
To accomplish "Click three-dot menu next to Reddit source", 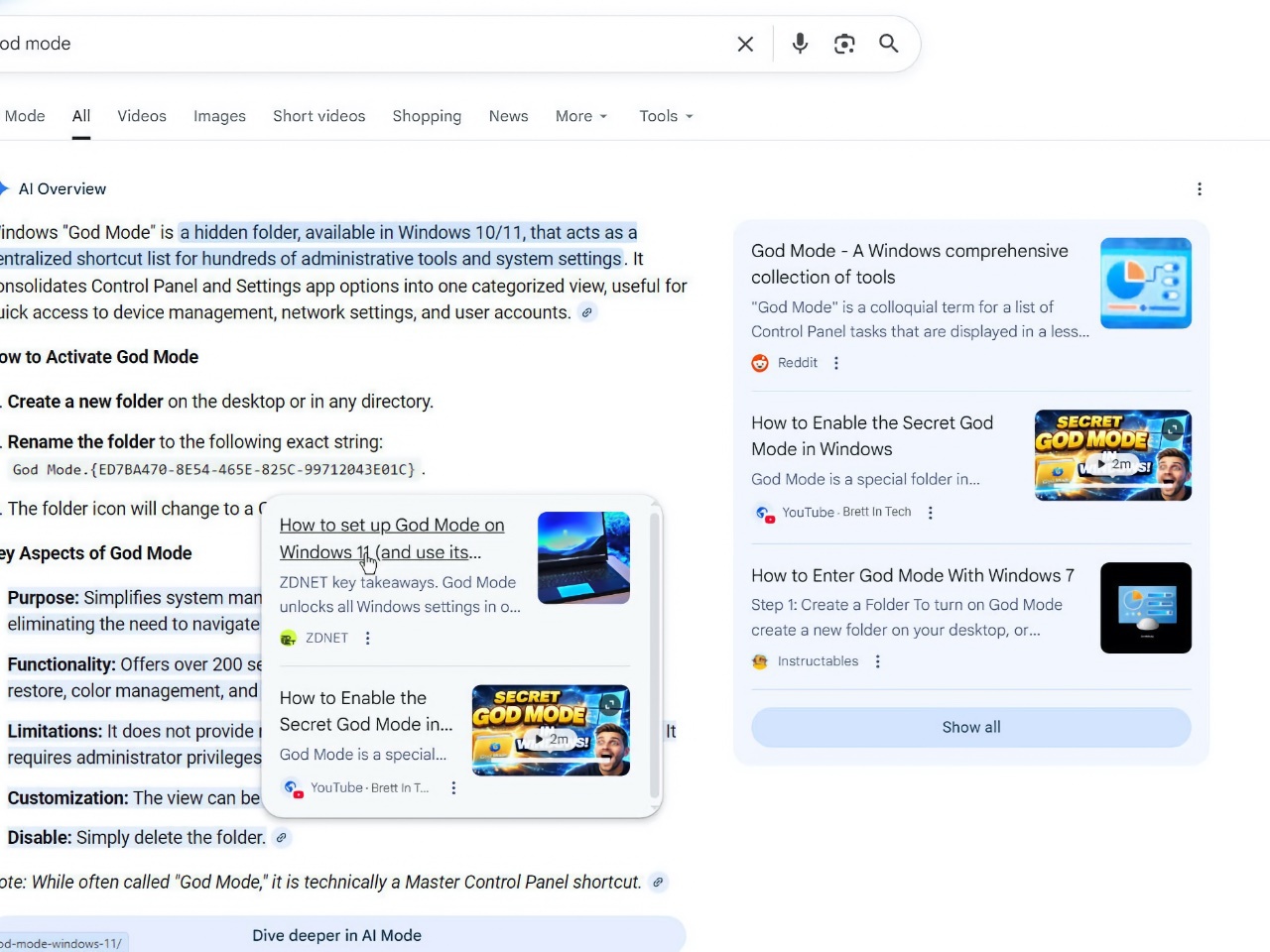I will 836,363.
